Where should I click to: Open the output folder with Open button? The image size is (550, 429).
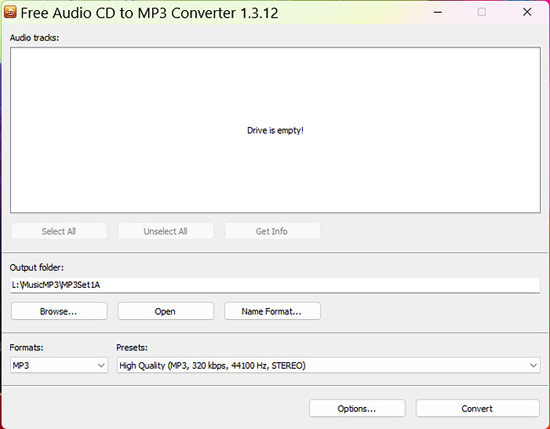166,311
